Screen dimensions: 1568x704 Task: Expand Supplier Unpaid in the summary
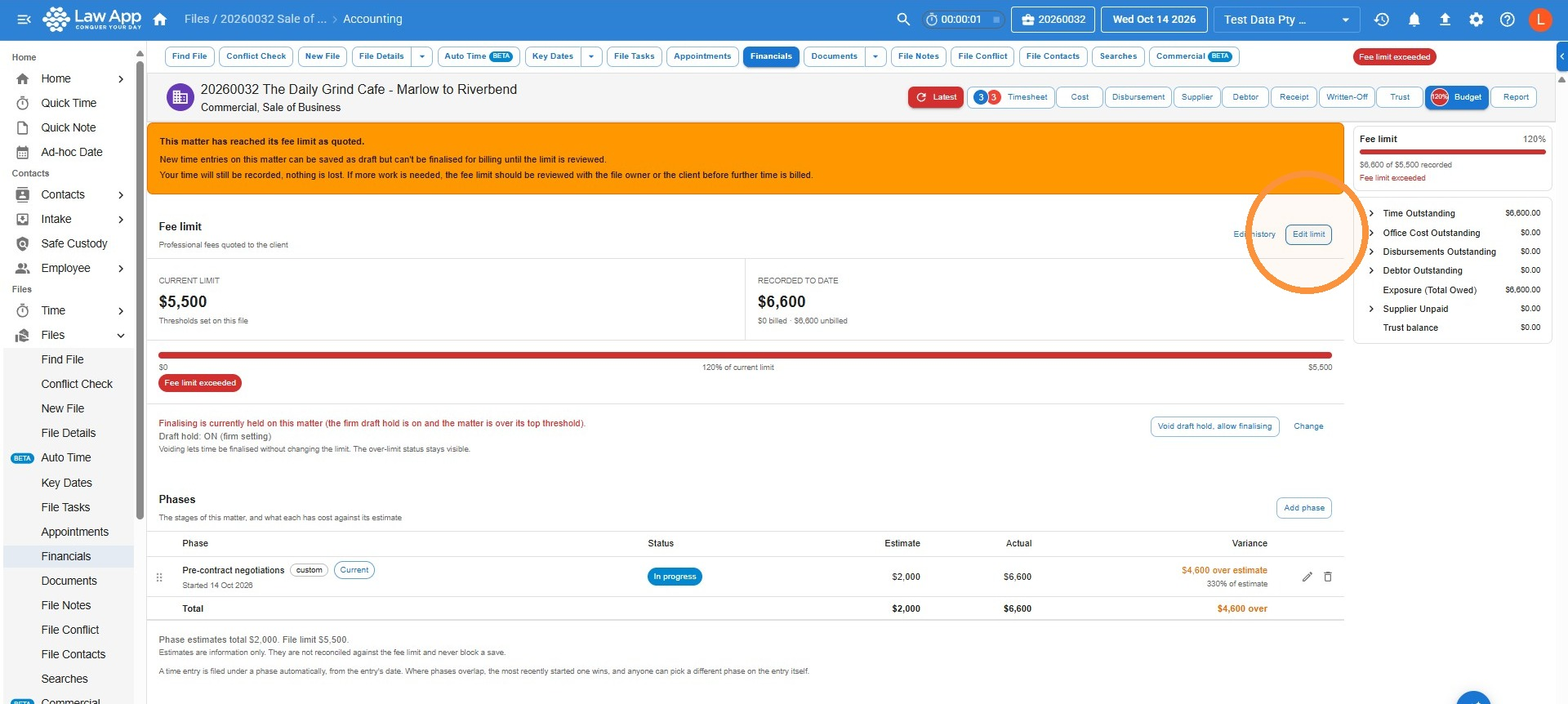[x=1371, y=309]
